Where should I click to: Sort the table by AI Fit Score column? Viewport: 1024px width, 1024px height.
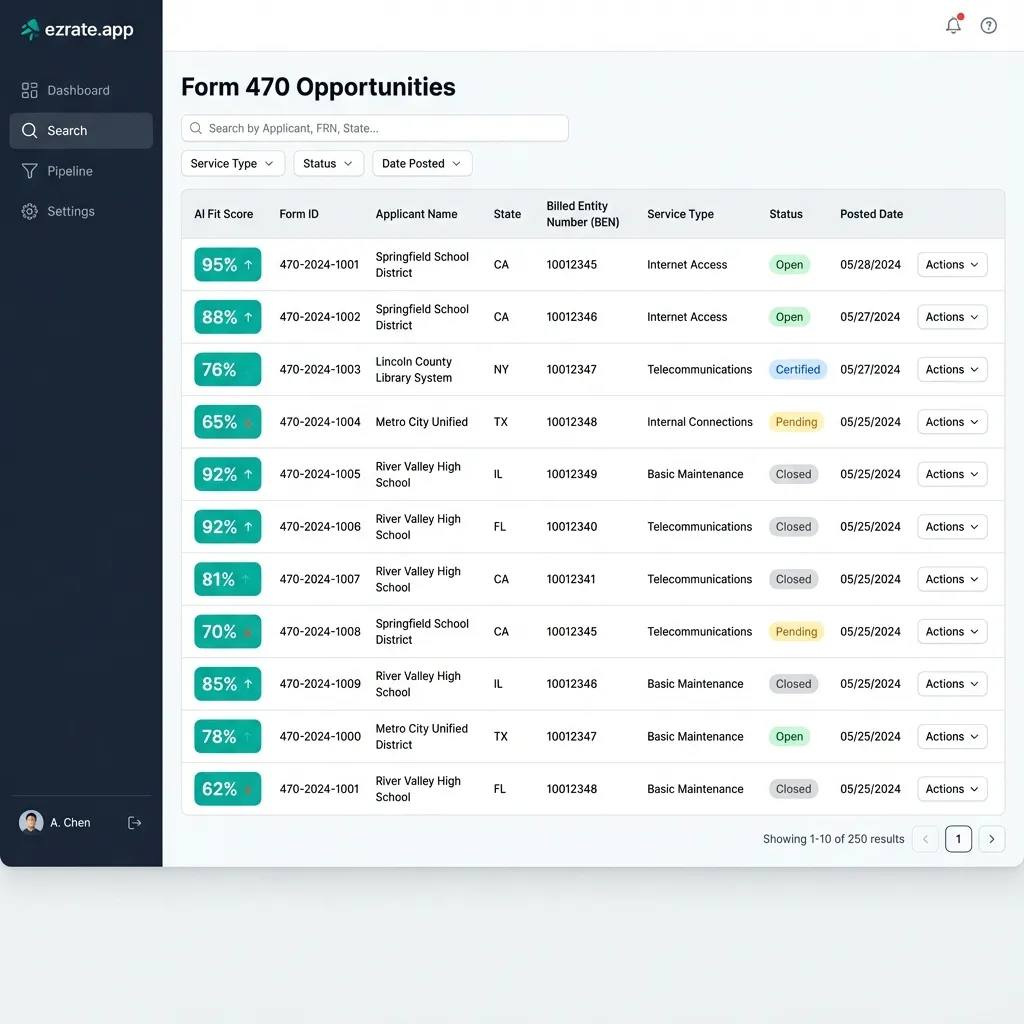pyautogui.click(x=223, y=214)
